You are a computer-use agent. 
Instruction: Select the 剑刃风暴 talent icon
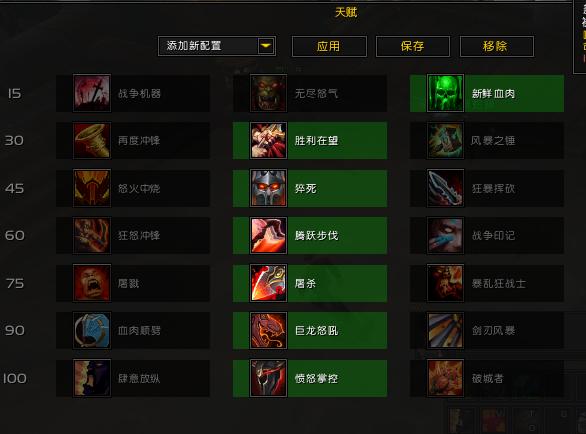click(445, 330)
